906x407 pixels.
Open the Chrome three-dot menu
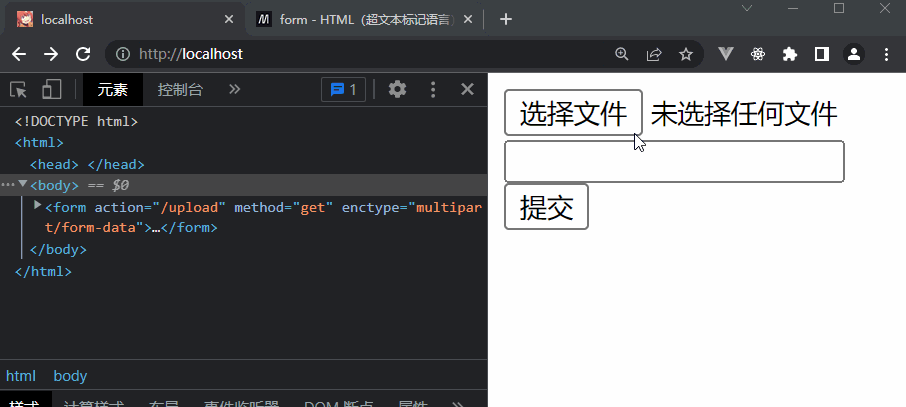(886, 54)
